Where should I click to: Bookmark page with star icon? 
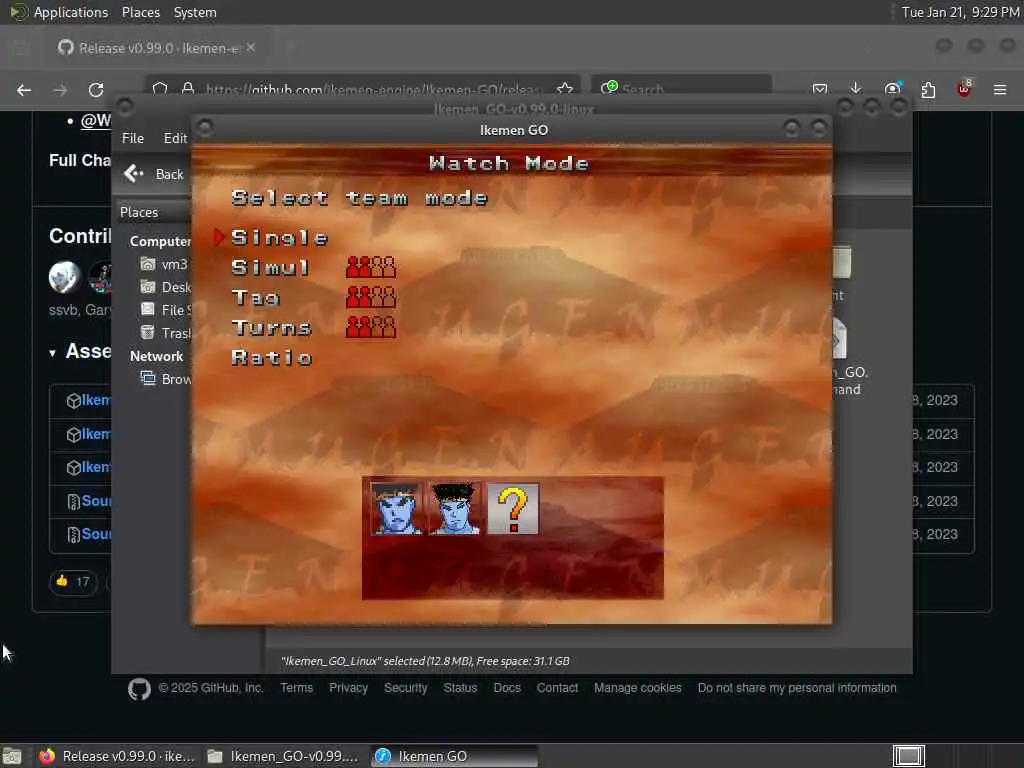tap(565, 89)
